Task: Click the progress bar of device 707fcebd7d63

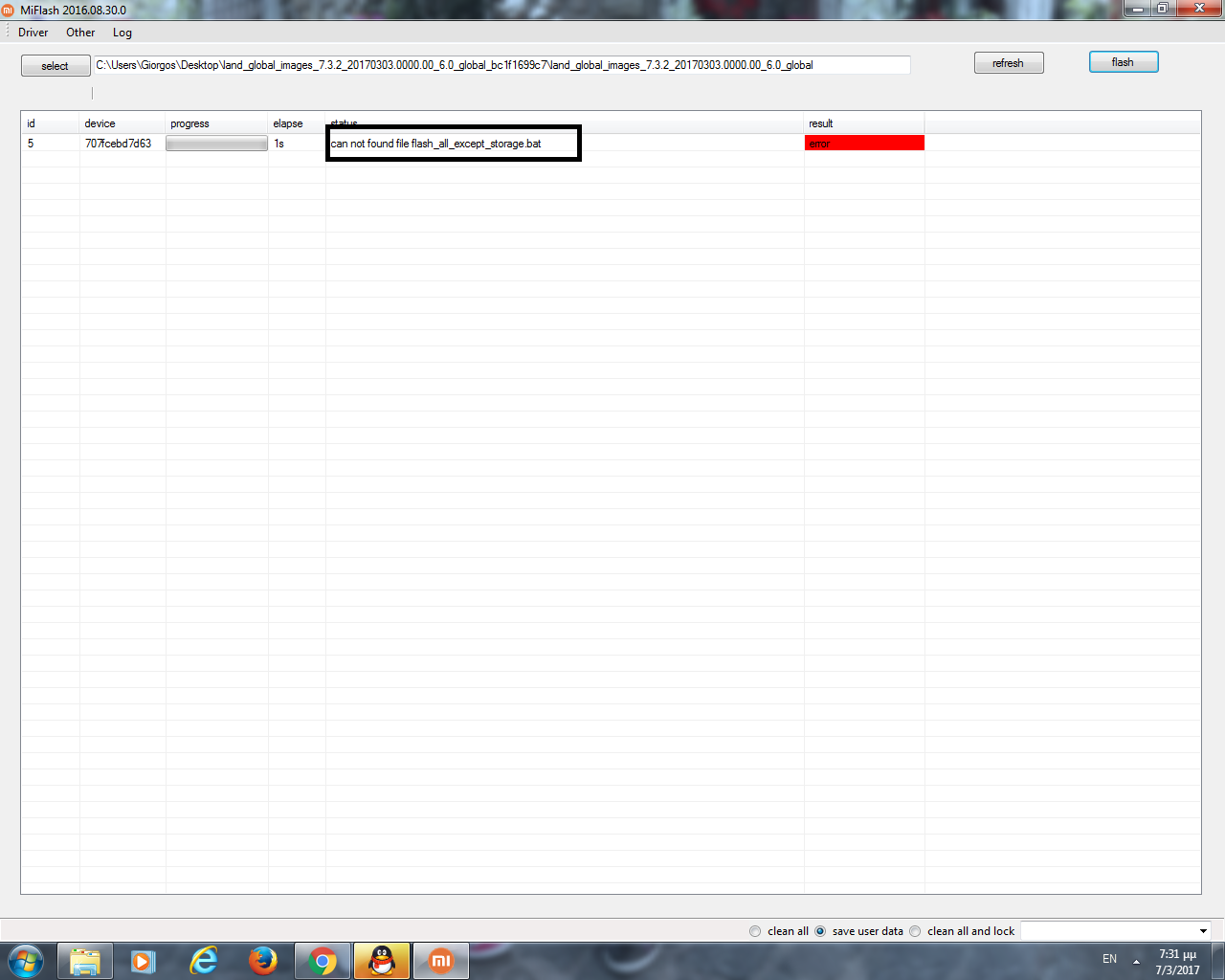Action: (x=217, y=144)
